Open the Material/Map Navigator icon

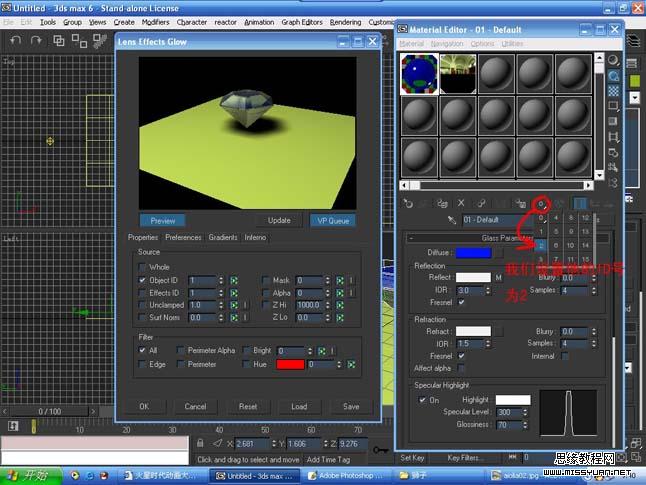click(613, 183)
